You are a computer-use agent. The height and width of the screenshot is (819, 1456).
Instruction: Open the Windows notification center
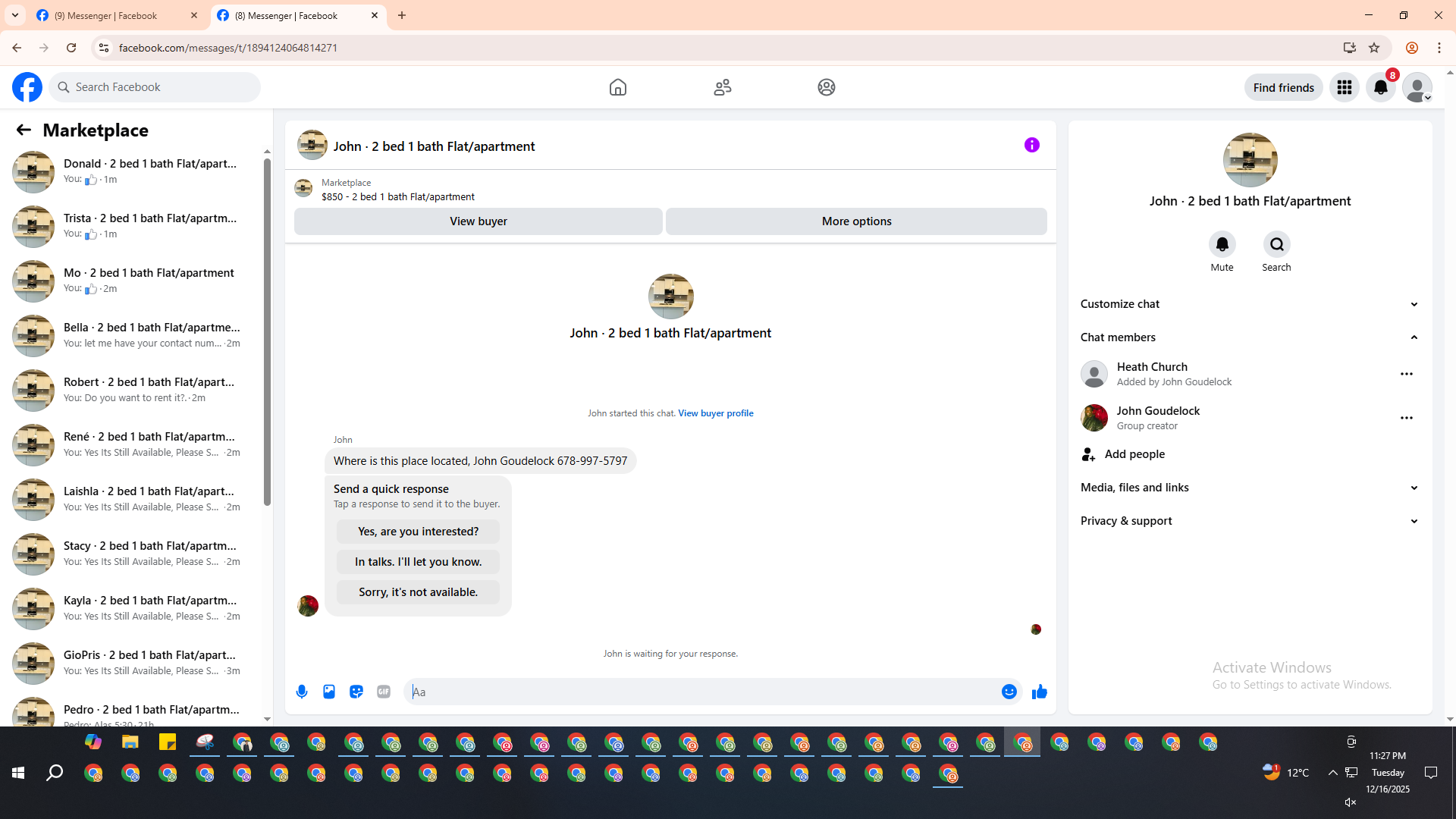click(1431, 773)
